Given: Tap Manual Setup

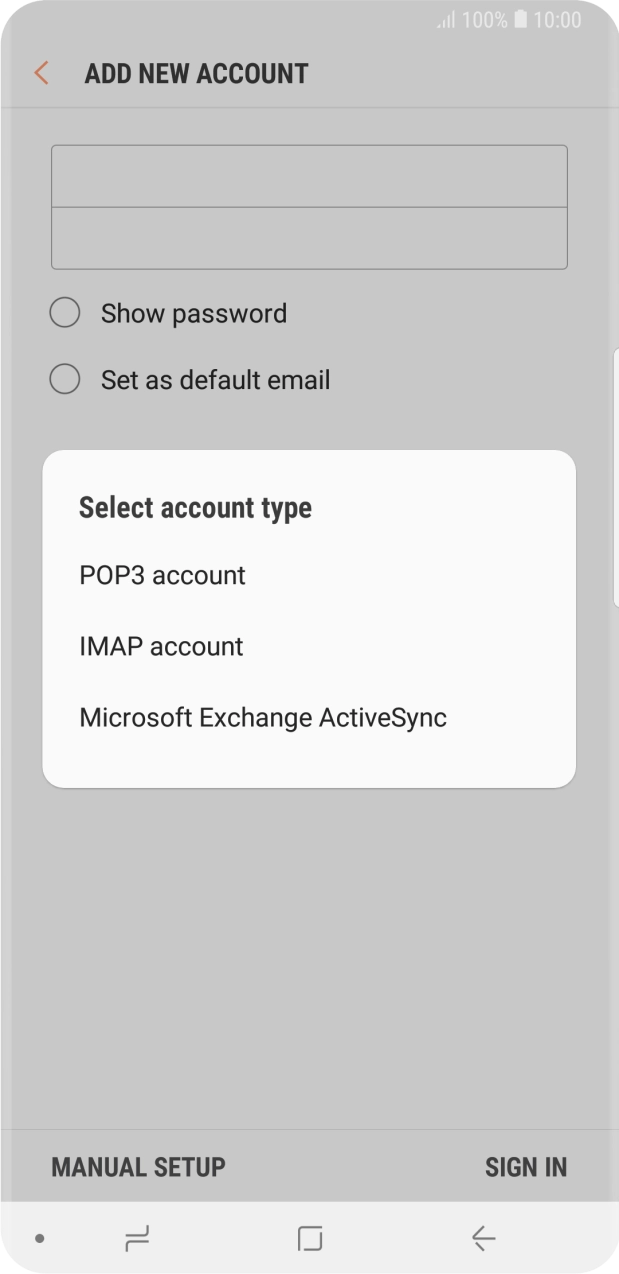Looking at the screenshot, I should (x=137, y=1166).
